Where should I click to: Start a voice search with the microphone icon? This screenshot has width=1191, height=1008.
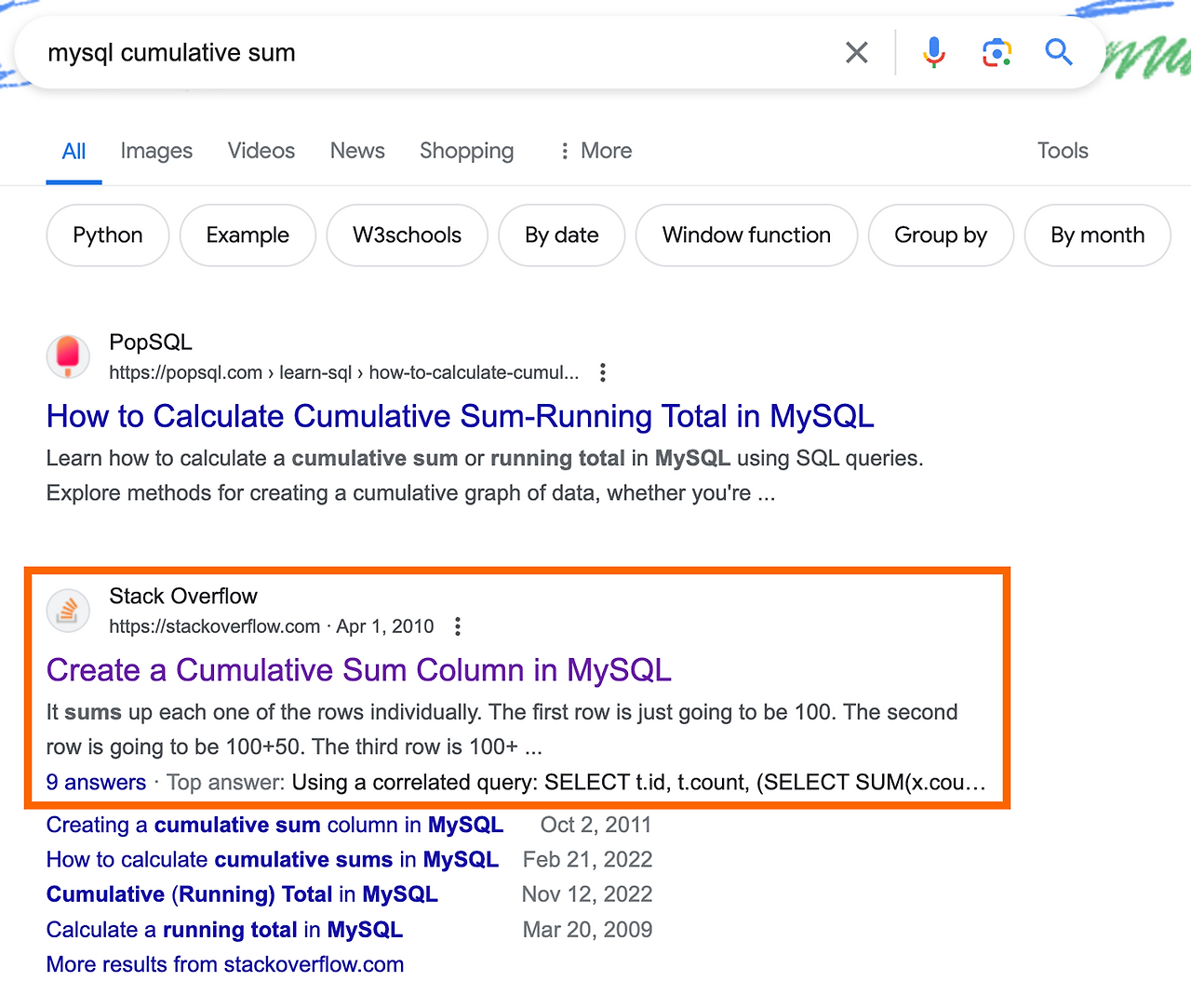tap(934, 52)
